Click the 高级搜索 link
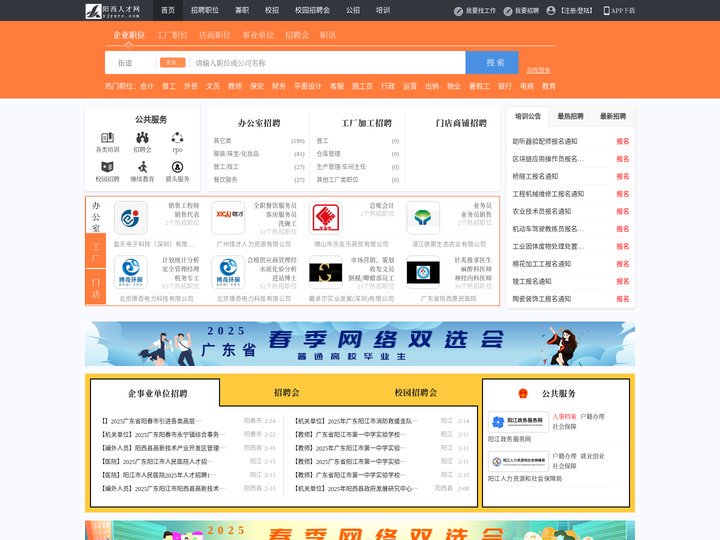Image resolution: width=720 pixels, height=540 pixels. coord(538,70)
